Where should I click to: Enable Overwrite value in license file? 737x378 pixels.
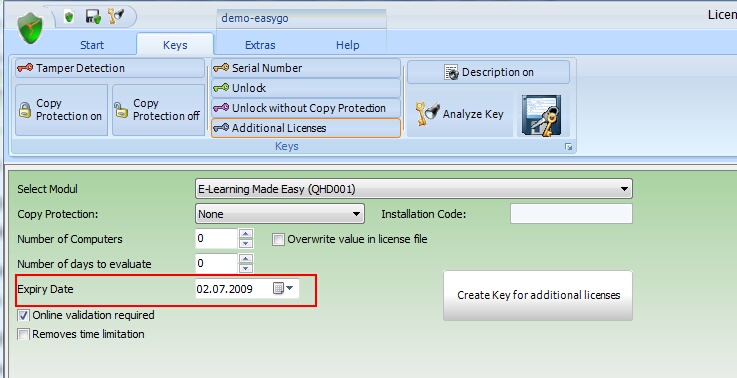(x=278, y=239)
